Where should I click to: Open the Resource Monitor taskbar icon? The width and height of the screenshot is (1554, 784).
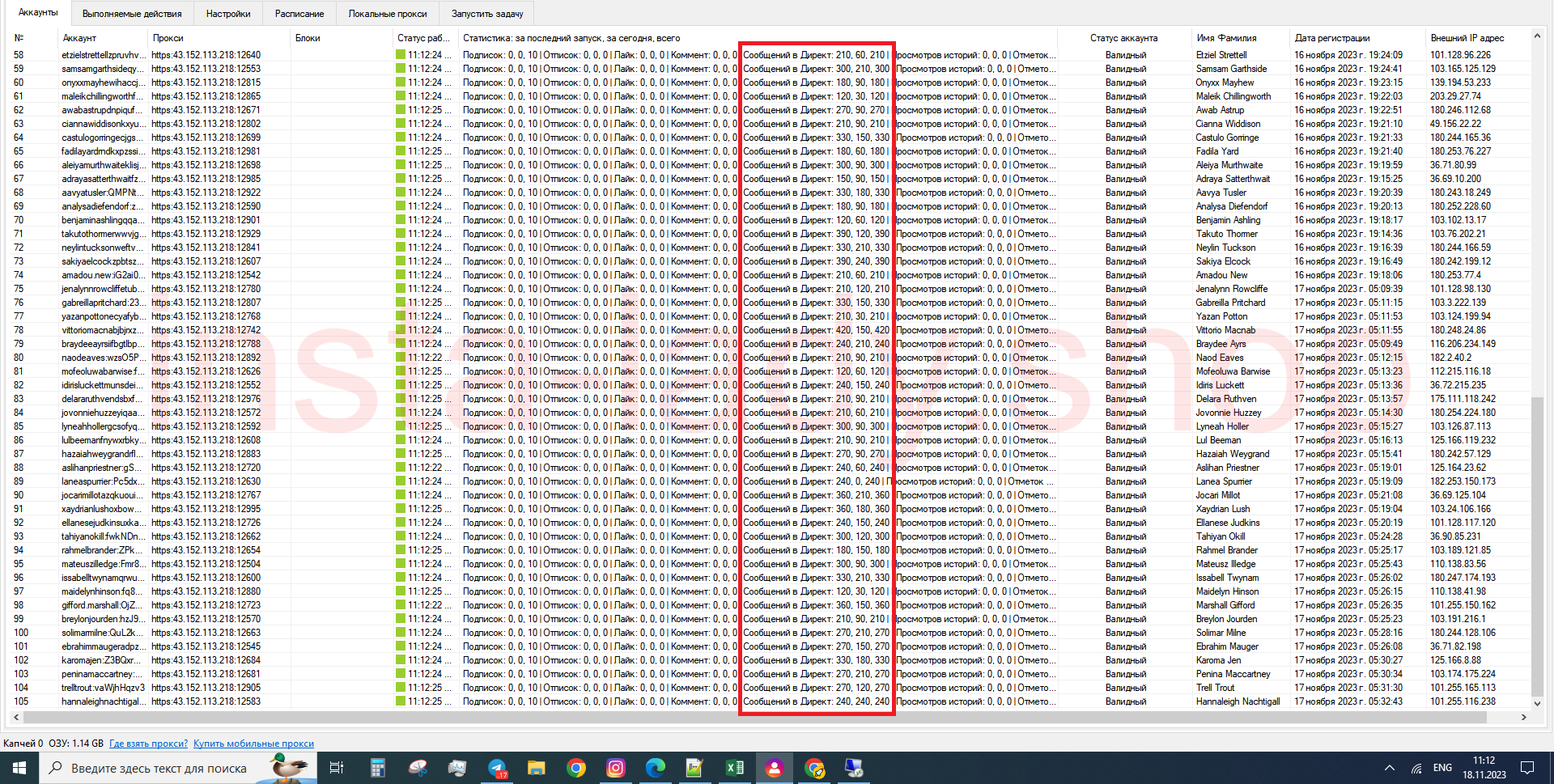point(456,768)
